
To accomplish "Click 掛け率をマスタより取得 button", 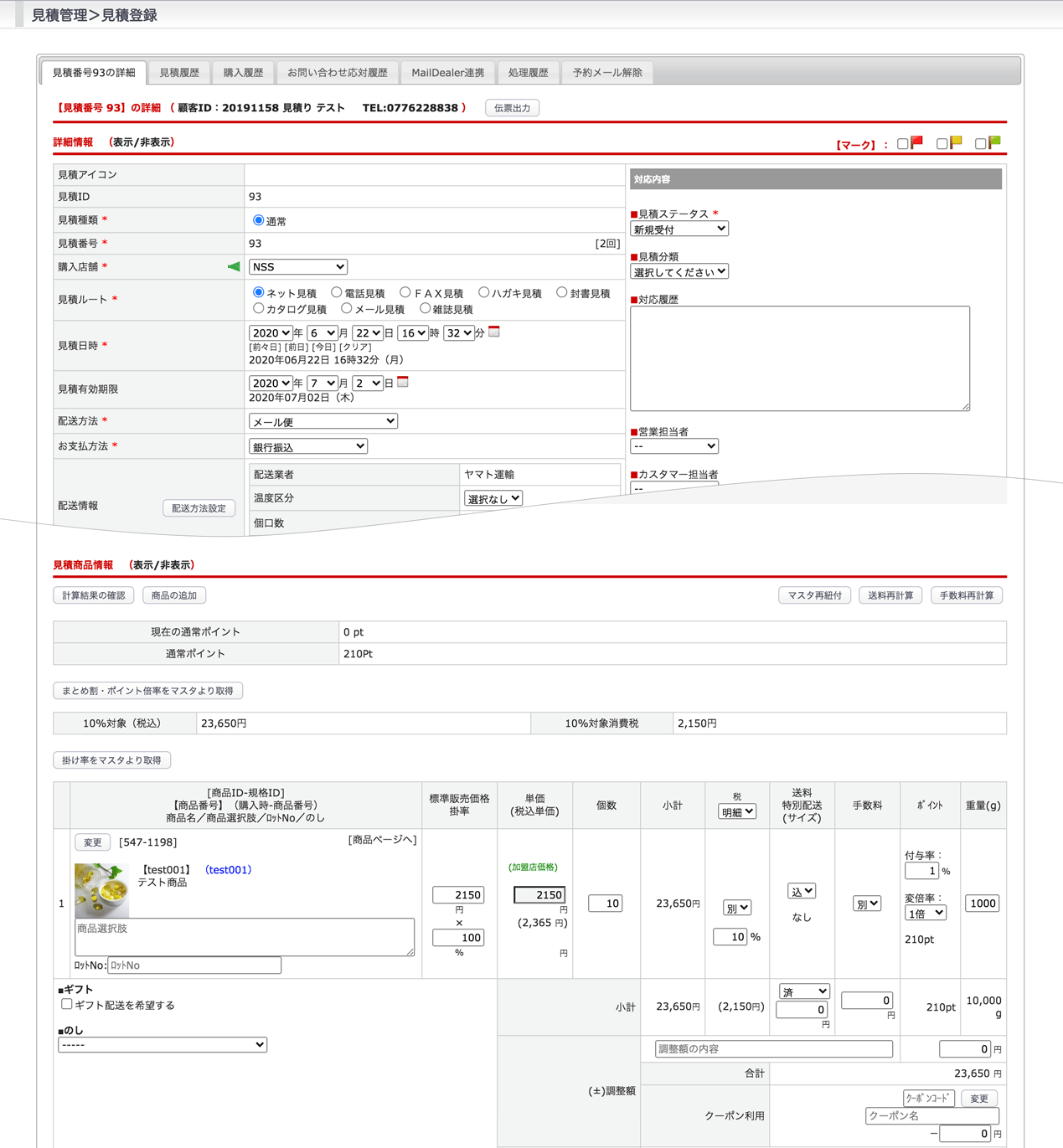I will coord(111,760).
